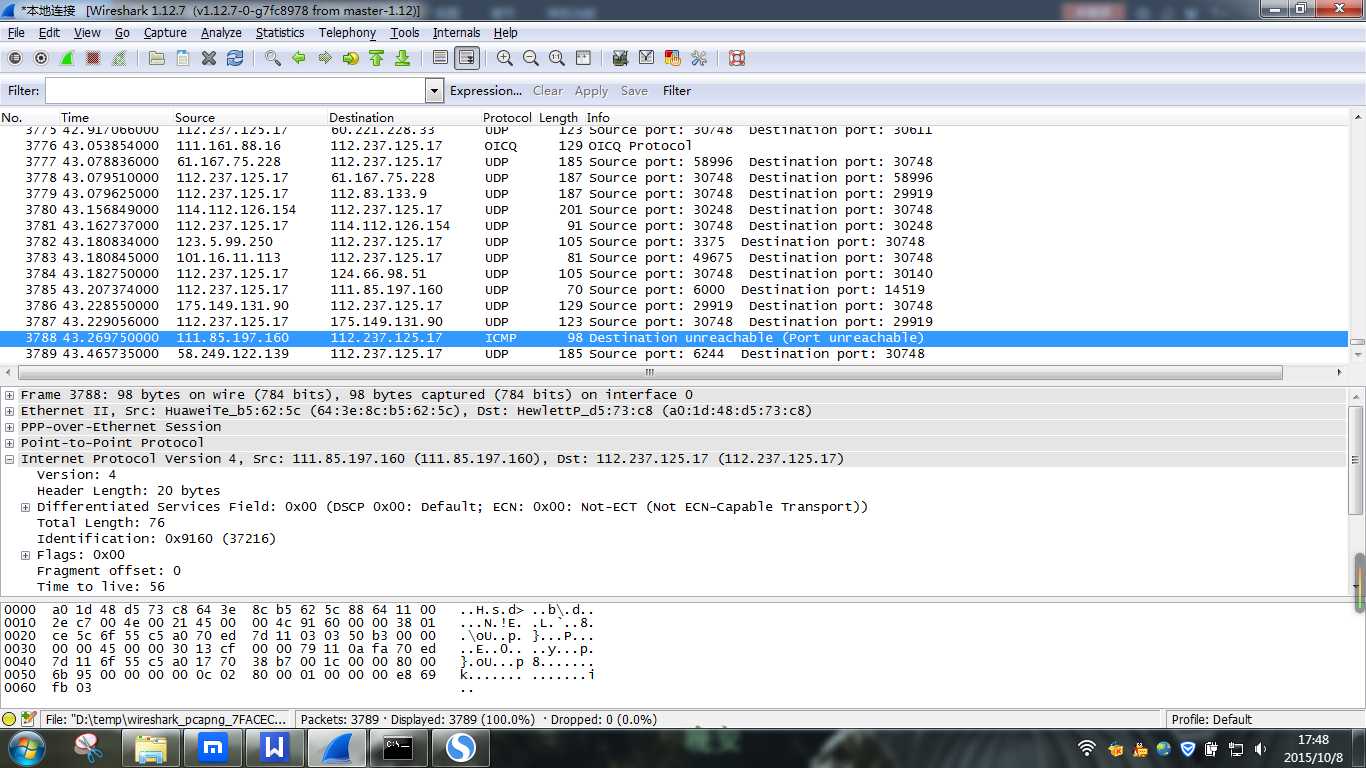Click expert info yellow circle in status bar
Screen dimensions: 1366x768
tap(9, 719)
